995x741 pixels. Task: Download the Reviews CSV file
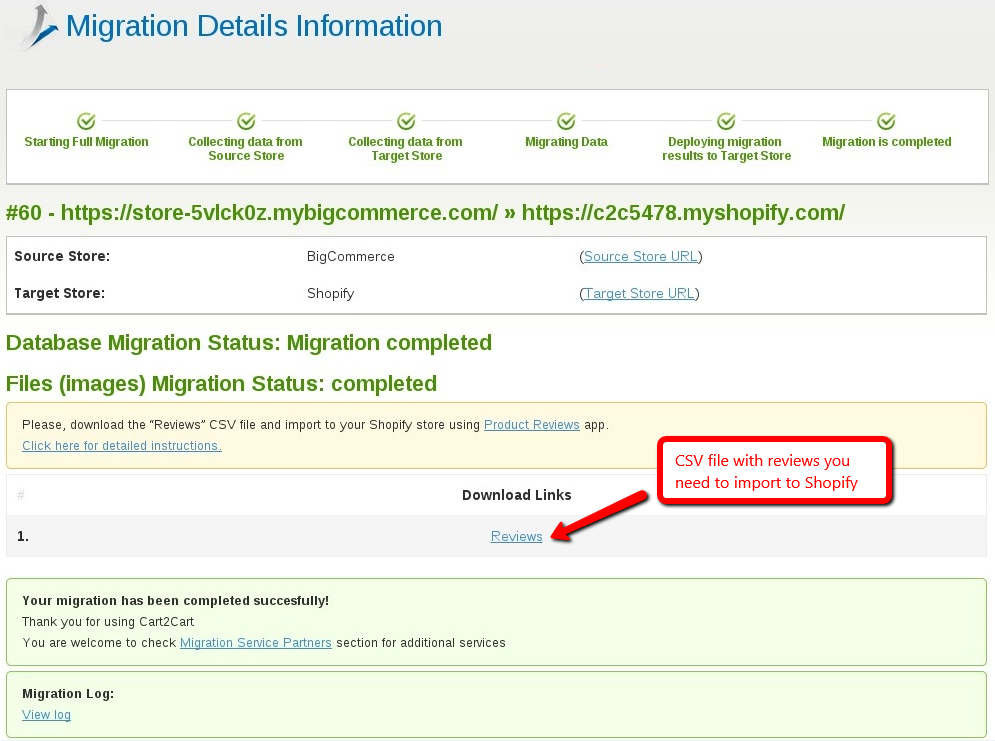(516, 537)
